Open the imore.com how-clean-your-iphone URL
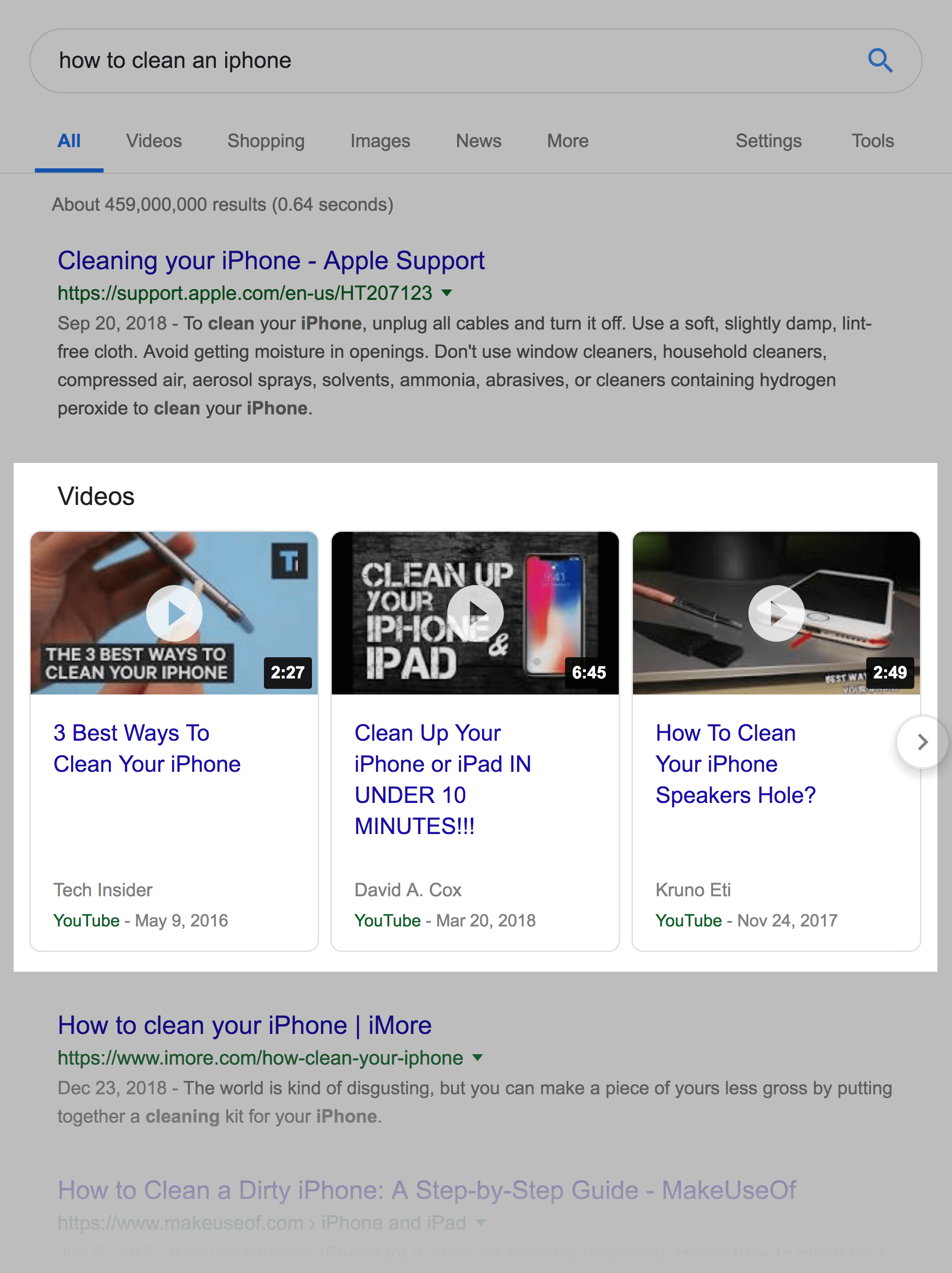This screenshot has width=952, height=1273. coord(260,1058)
